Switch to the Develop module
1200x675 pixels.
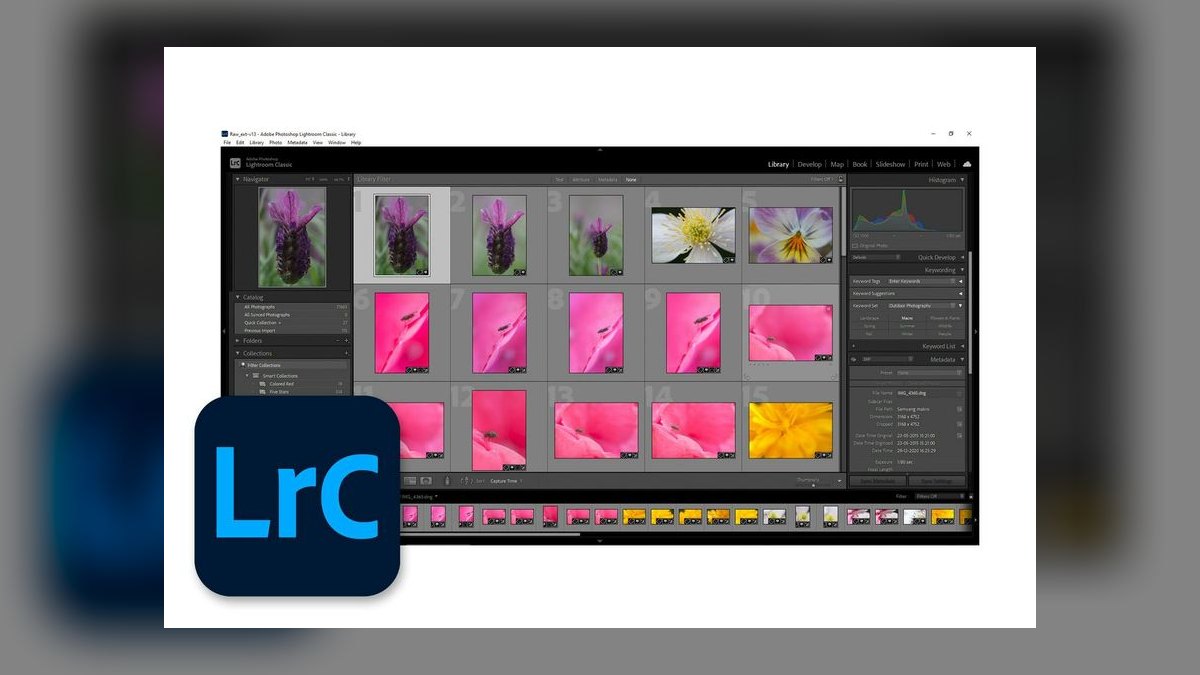pyautogui.click(x=809, y=164)
